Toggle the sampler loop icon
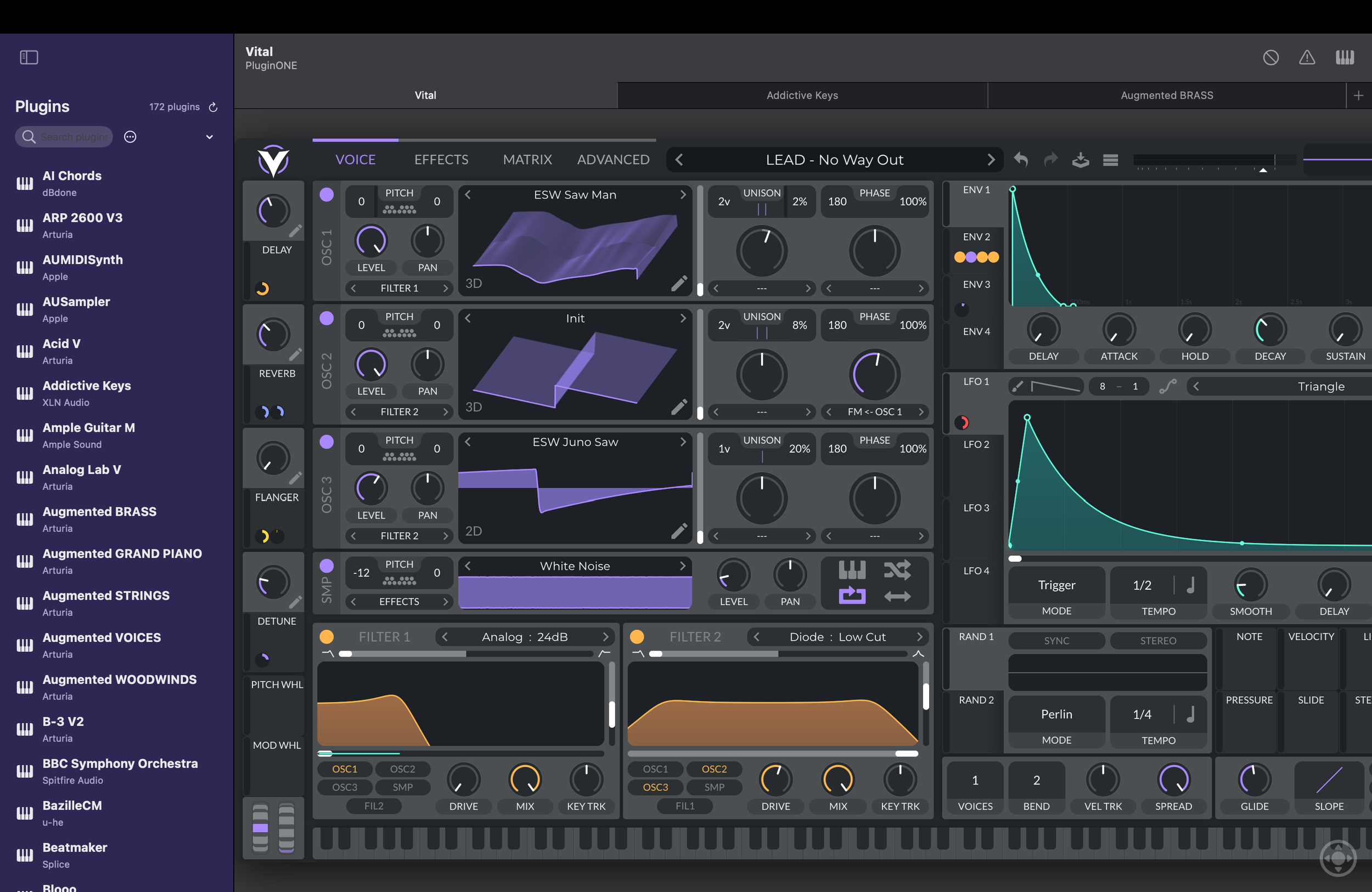Viewport: 1372px width, 892px height. pos(851,595)
